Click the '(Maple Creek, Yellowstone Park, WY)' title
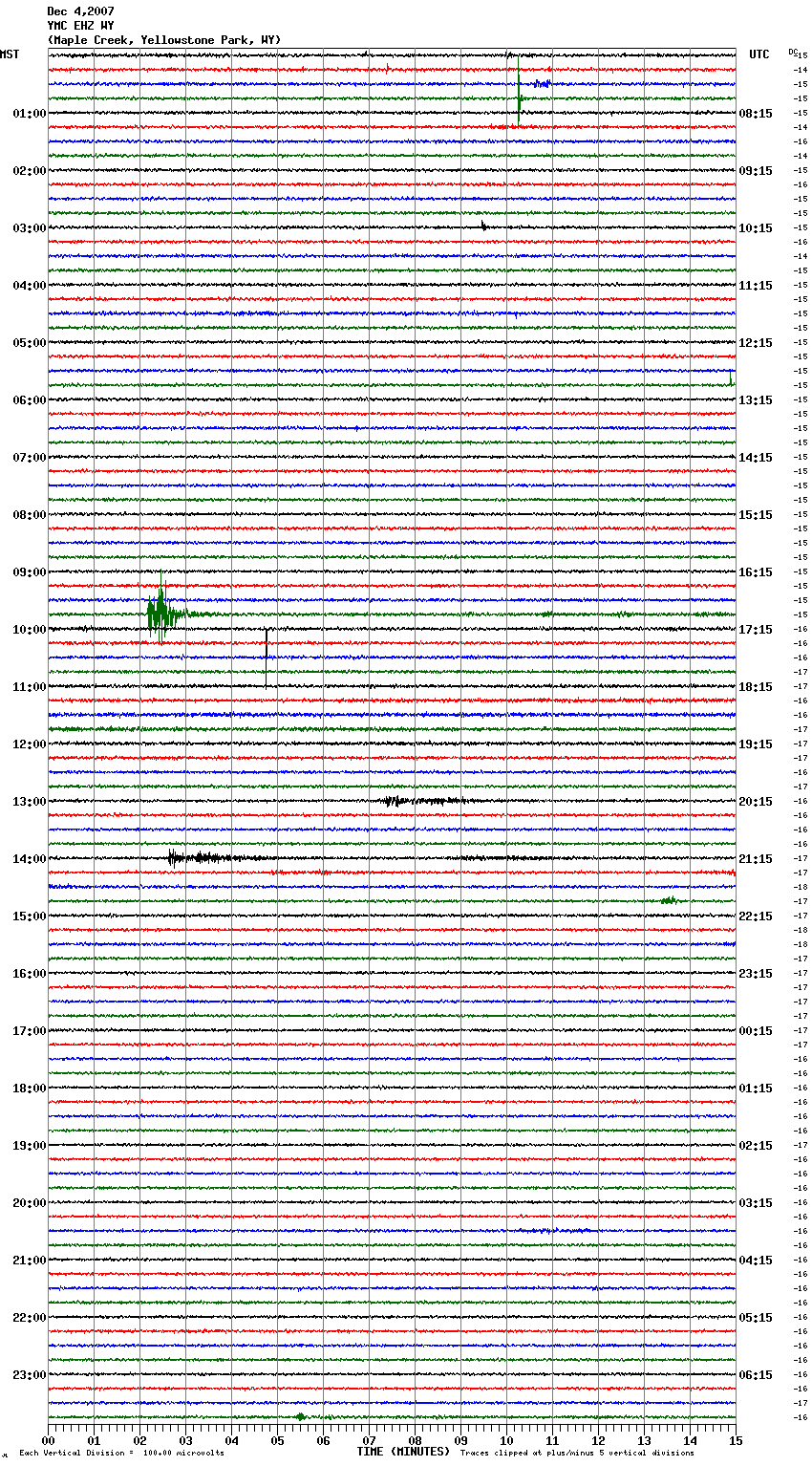The height and width of the screenshot is (1466, 812). tap(164, 40)
